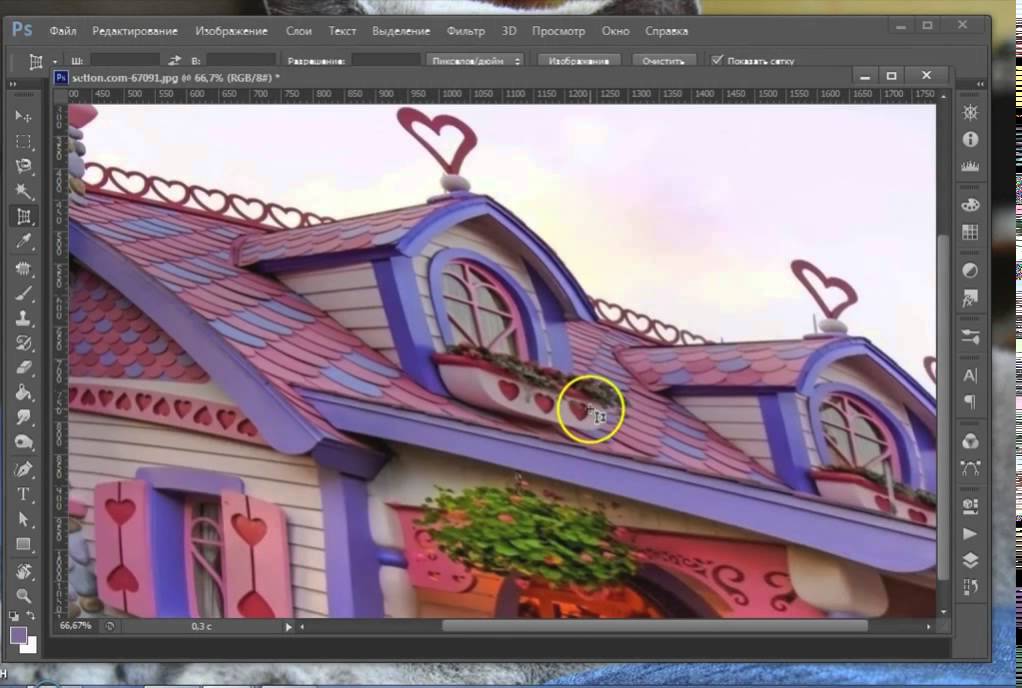The image size is (1022, 688).
Task: Open the Изображение menu
Action: pos(231,31)
